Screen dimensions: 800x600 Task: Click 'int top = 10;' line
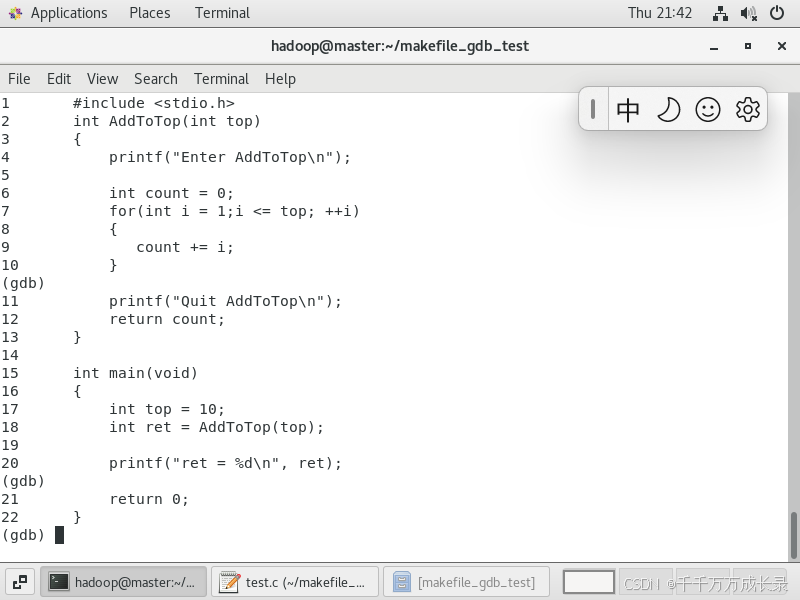pyautogui.click(x=167, y=409)
